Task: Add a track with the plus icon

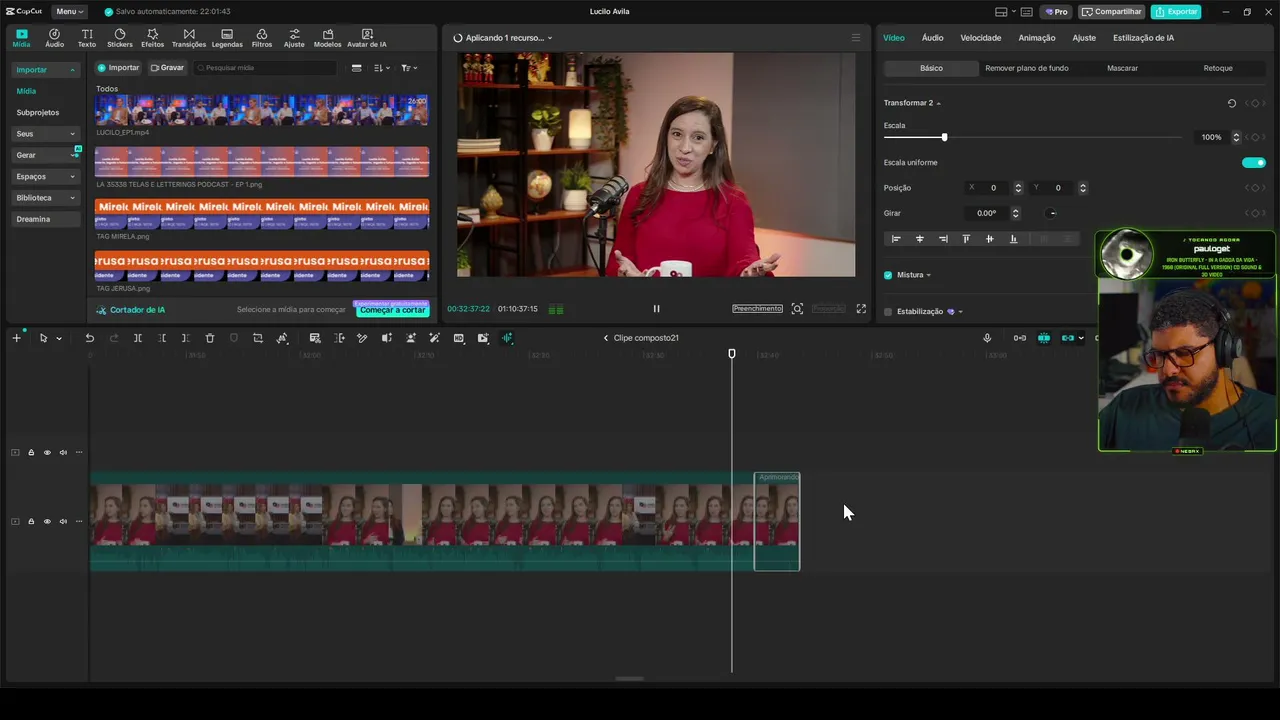Action: tap(16, 338)
